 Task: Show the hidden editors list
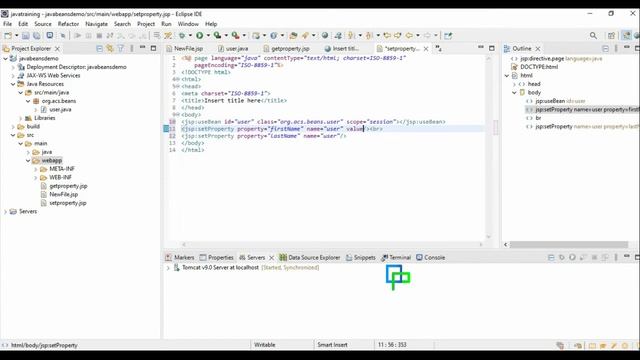pyautogui.click(x=438, y=49)
